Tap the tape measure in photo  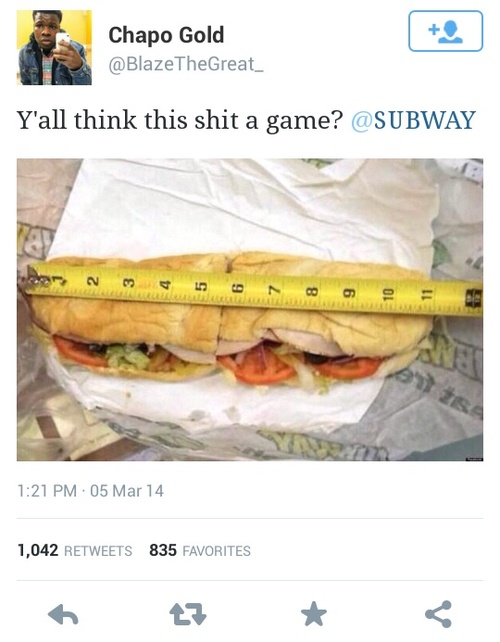pos(254,289)
